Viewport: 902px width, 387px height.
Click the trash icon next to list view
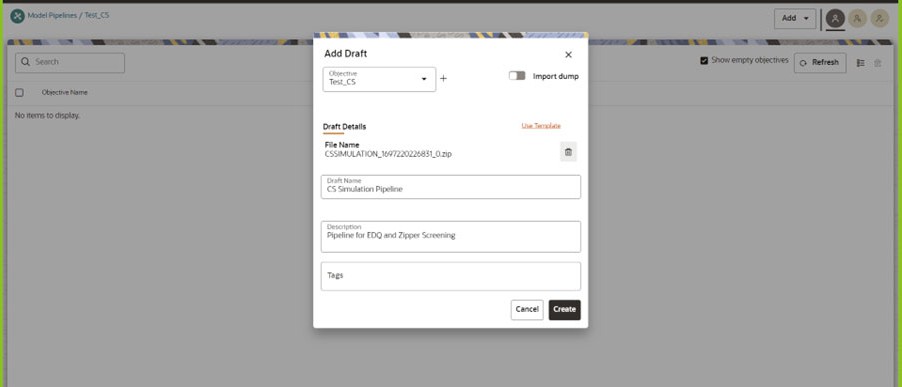coord(877,63)
